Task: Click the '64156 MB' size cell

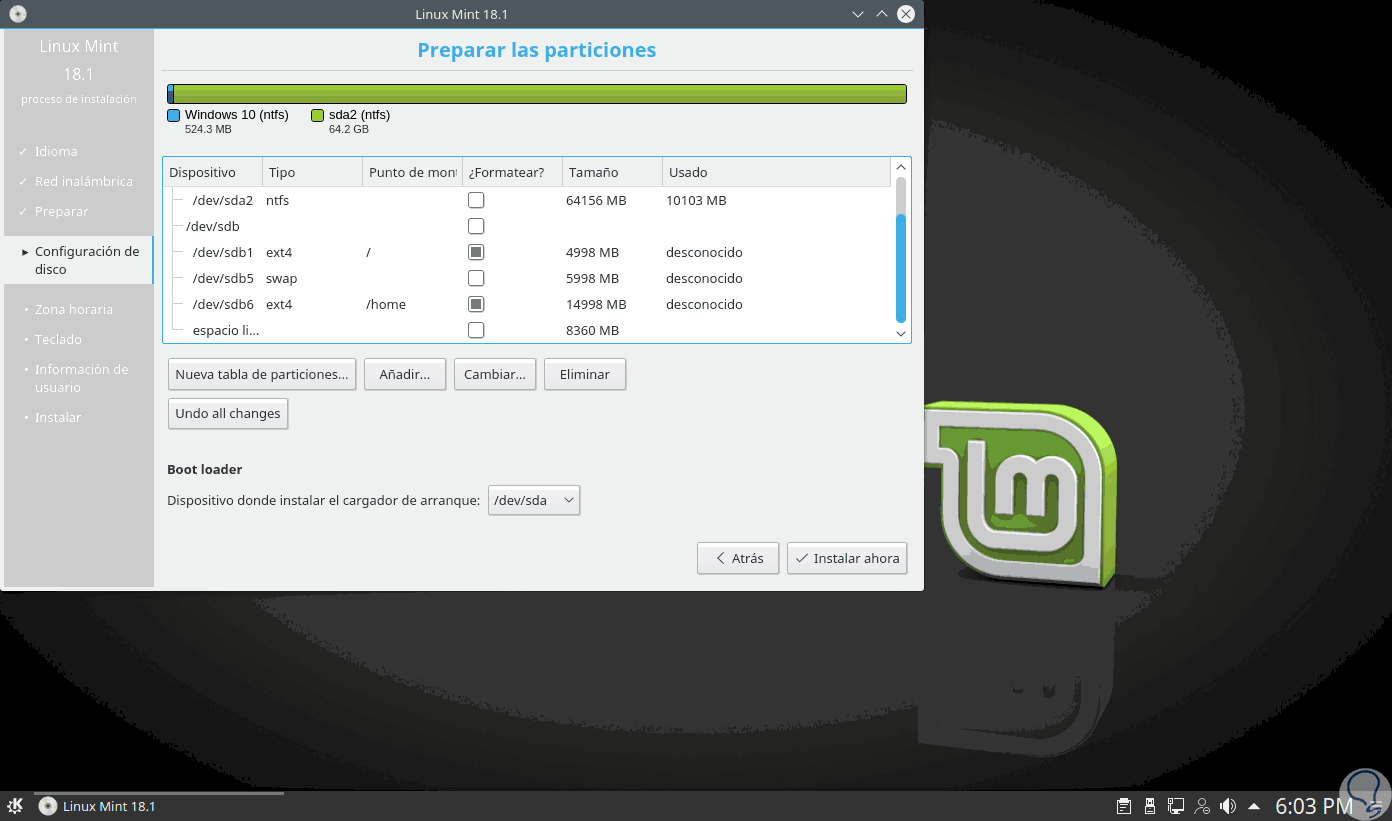Action: coord(596,200)
